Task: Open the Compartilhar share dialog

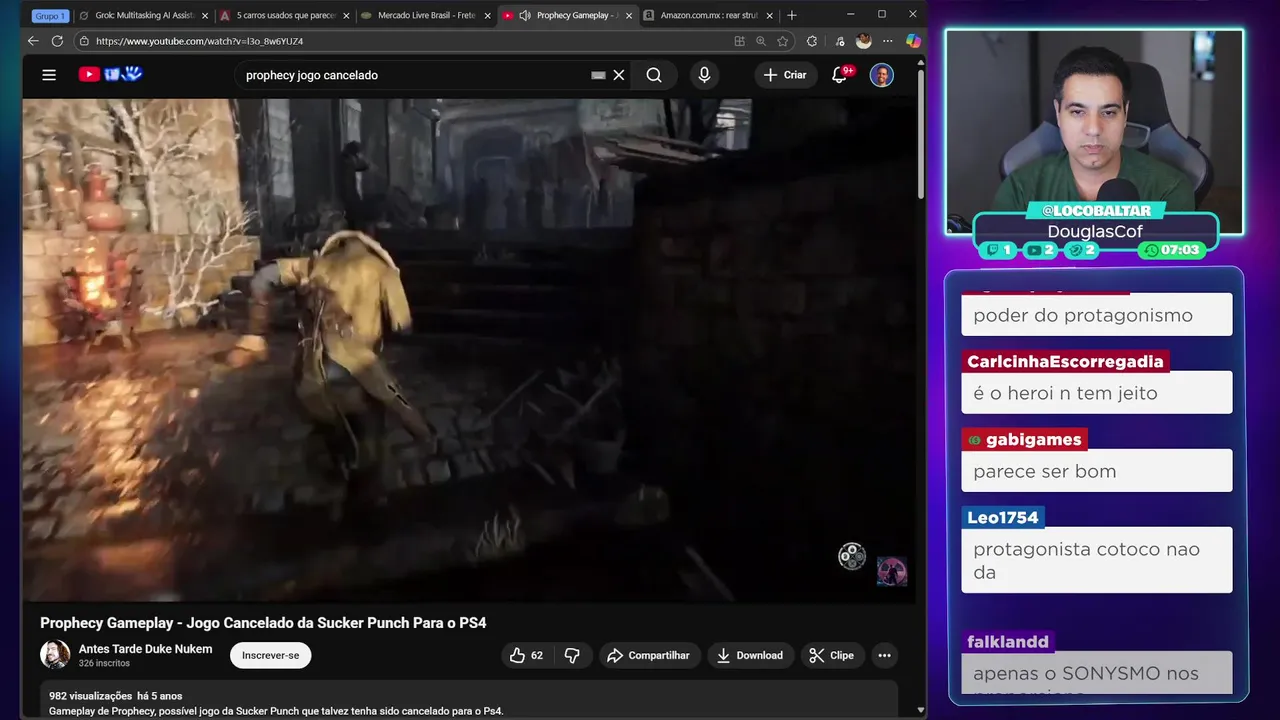Action: 648,655
